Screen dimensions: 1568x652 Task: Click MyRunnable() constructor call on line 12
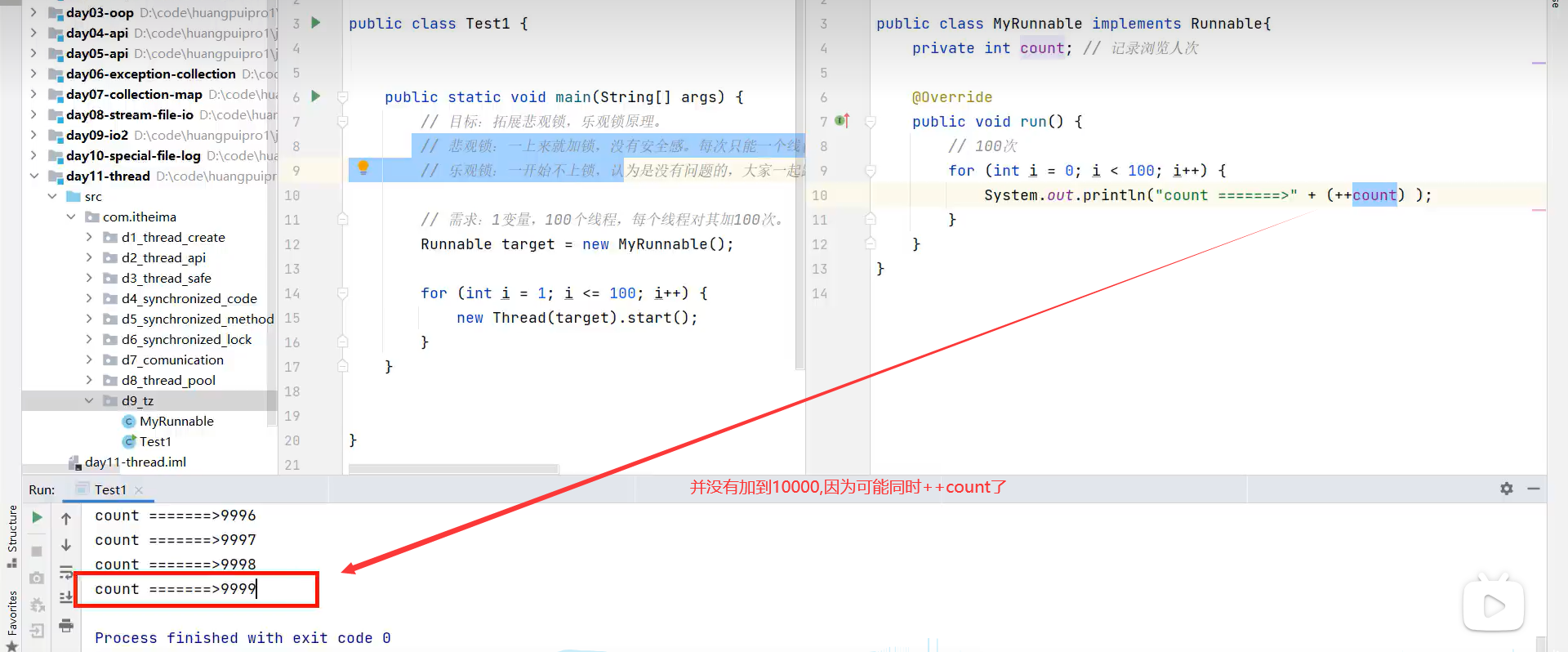[671, 244]
